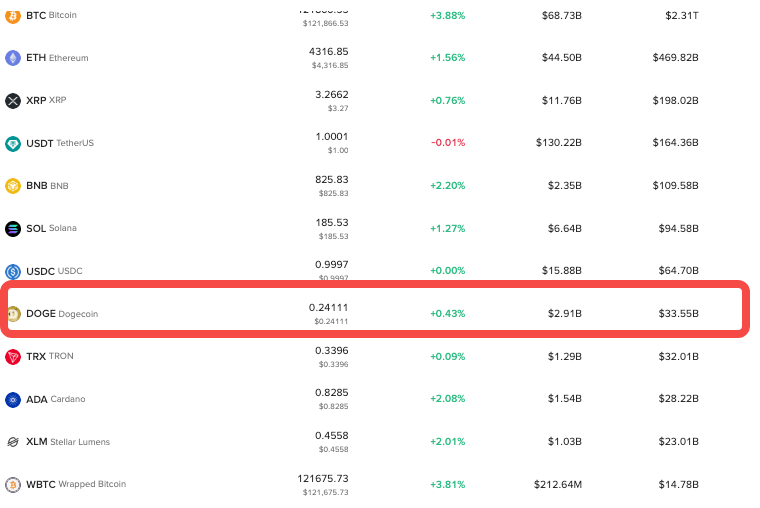
Task: Click the XRP price 3.2662
Action: [x=331, y=94]
